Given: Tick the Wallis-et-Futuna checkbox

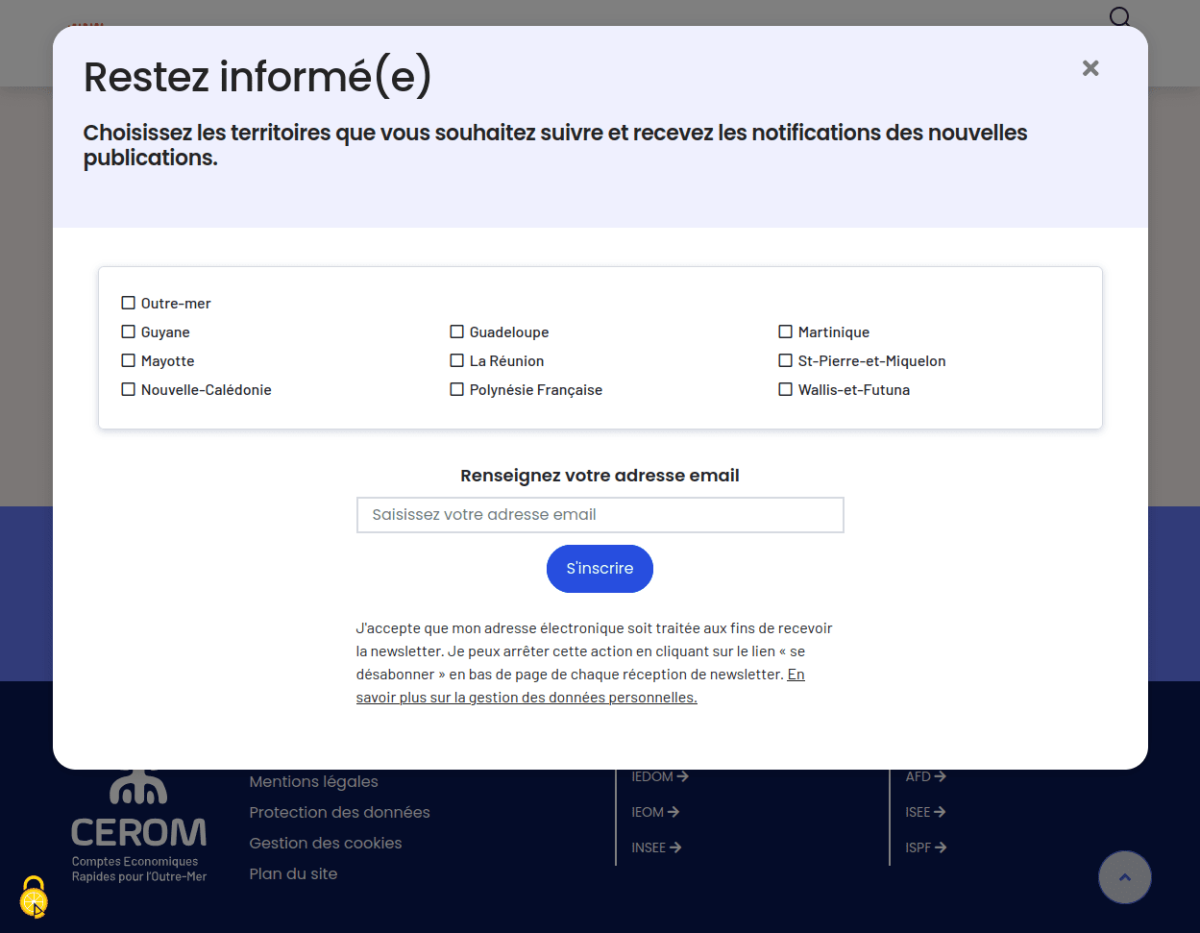Looking at the screenshot, I should click(785, 390).
